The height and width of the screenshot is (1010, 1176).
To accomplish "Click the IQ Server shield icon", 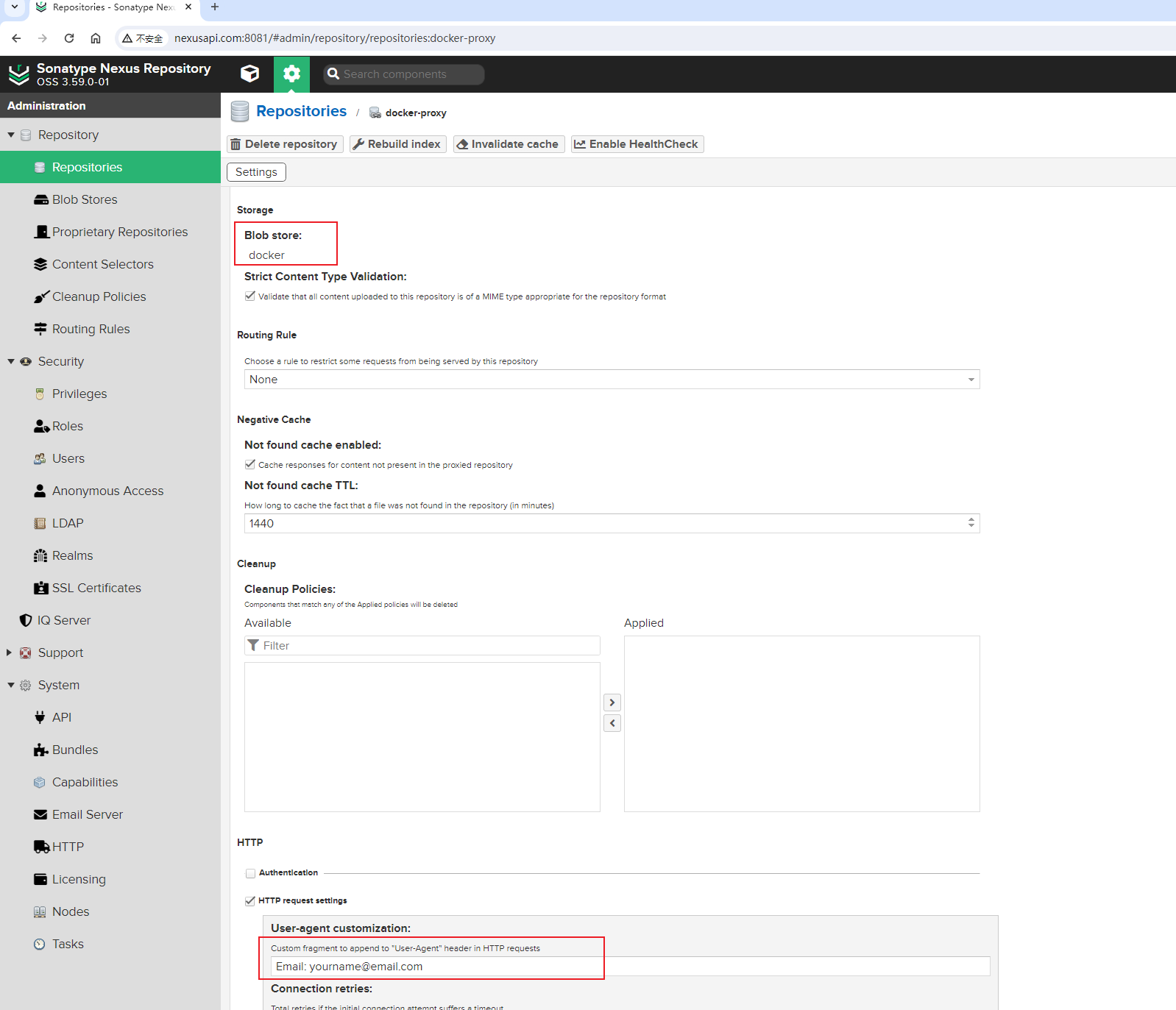I will (26, 621).
